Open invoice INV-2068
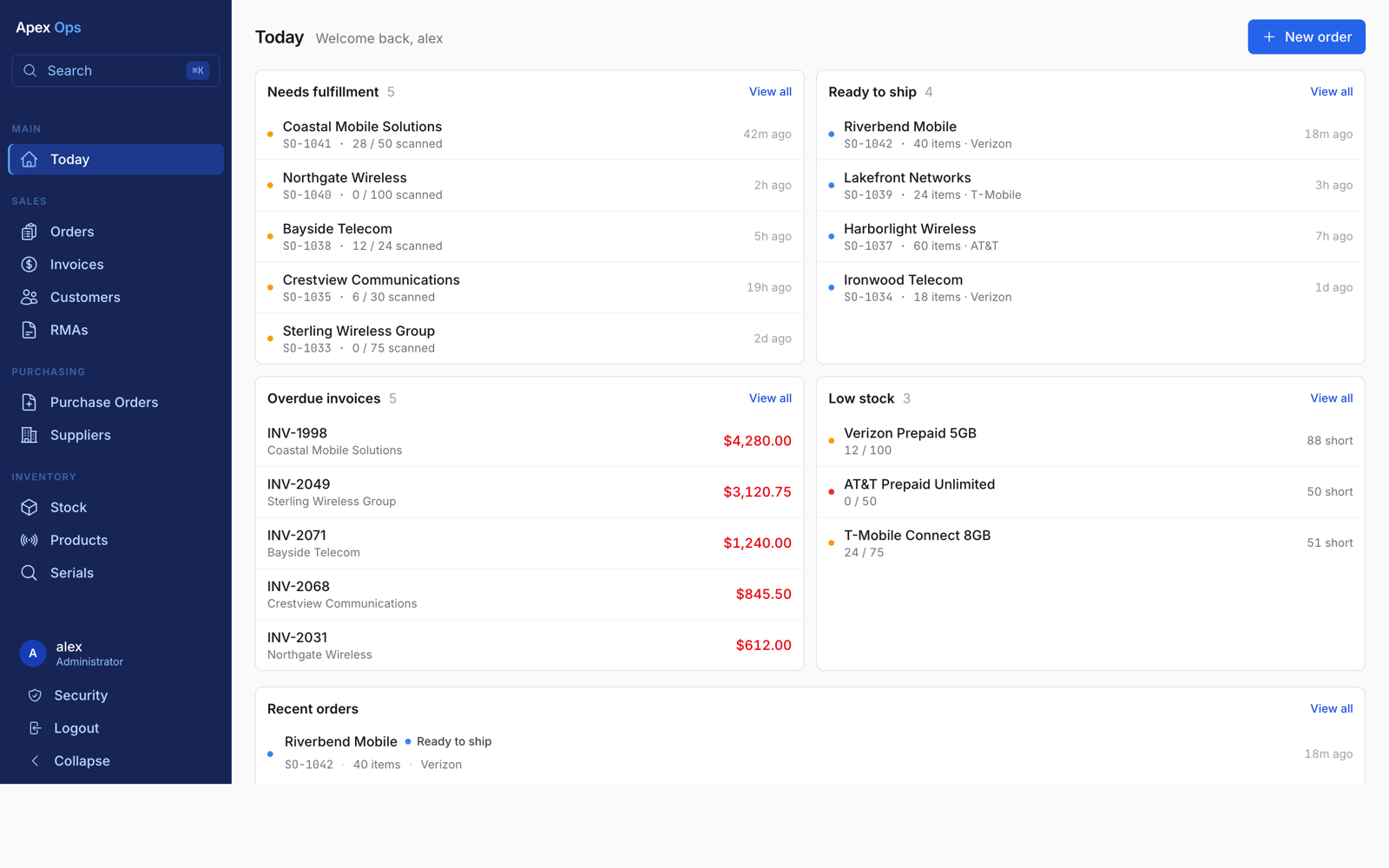Viewport: 1389px width, 868px height. coord(530,595)
